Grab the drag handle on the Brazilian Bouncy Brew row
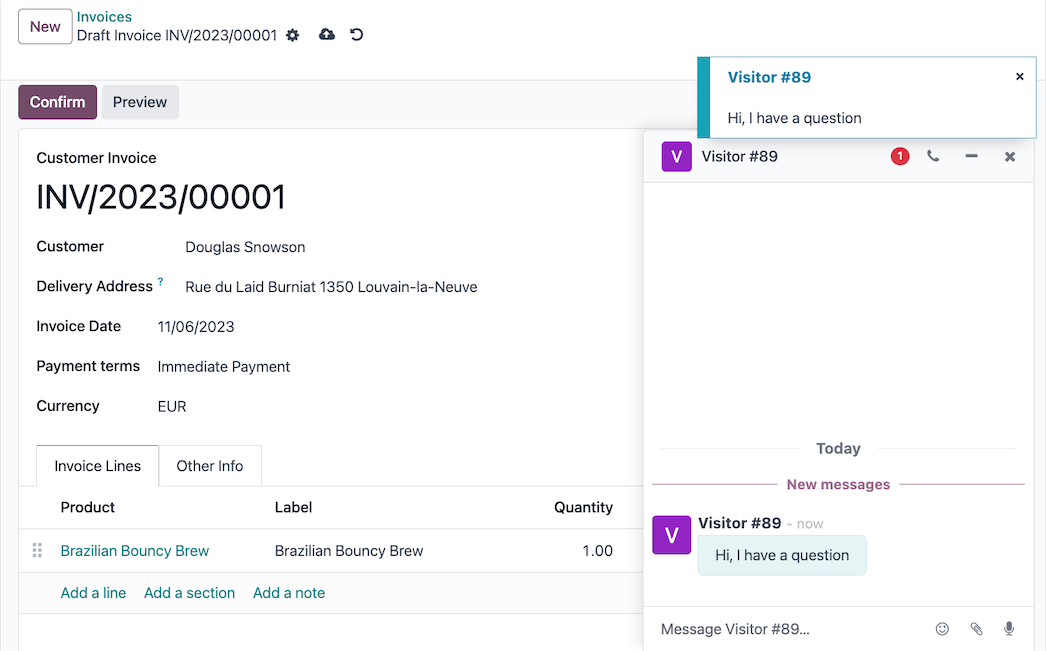Screen dimensions: 1046x651 click(x=37, y=550)
